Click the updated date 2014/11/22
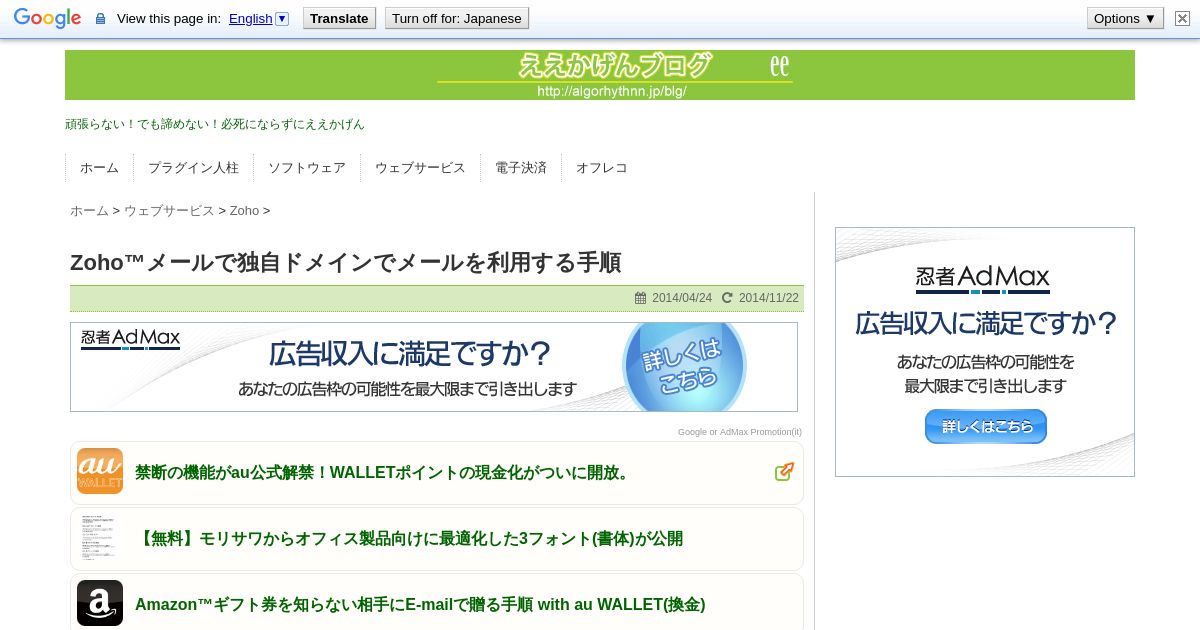This screenshot has height=630, width=1200. tap(769, 298)
